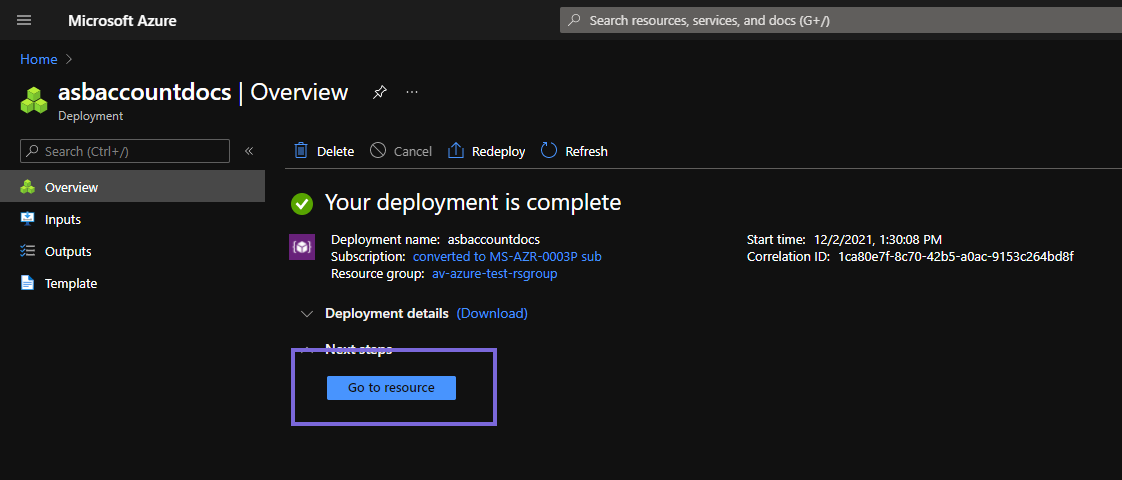Click the Deployment name asbaccountdocs value

tap(494, 239)
